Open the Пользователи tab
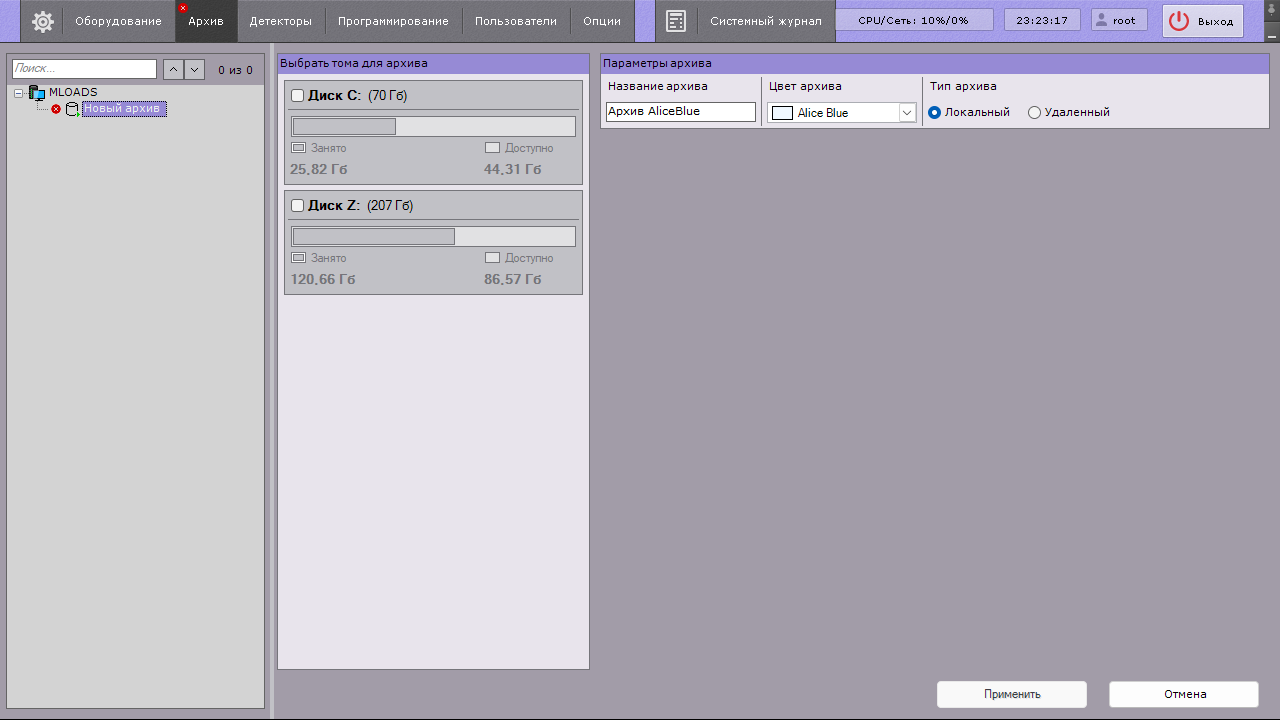The image size is (1280, 720). click(516, 21)
